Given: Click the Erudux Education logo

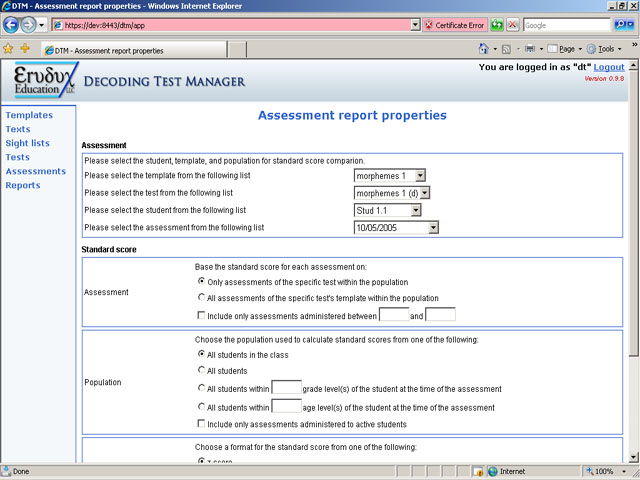Looking at the screenshot, I should click(x=45, y=80).
